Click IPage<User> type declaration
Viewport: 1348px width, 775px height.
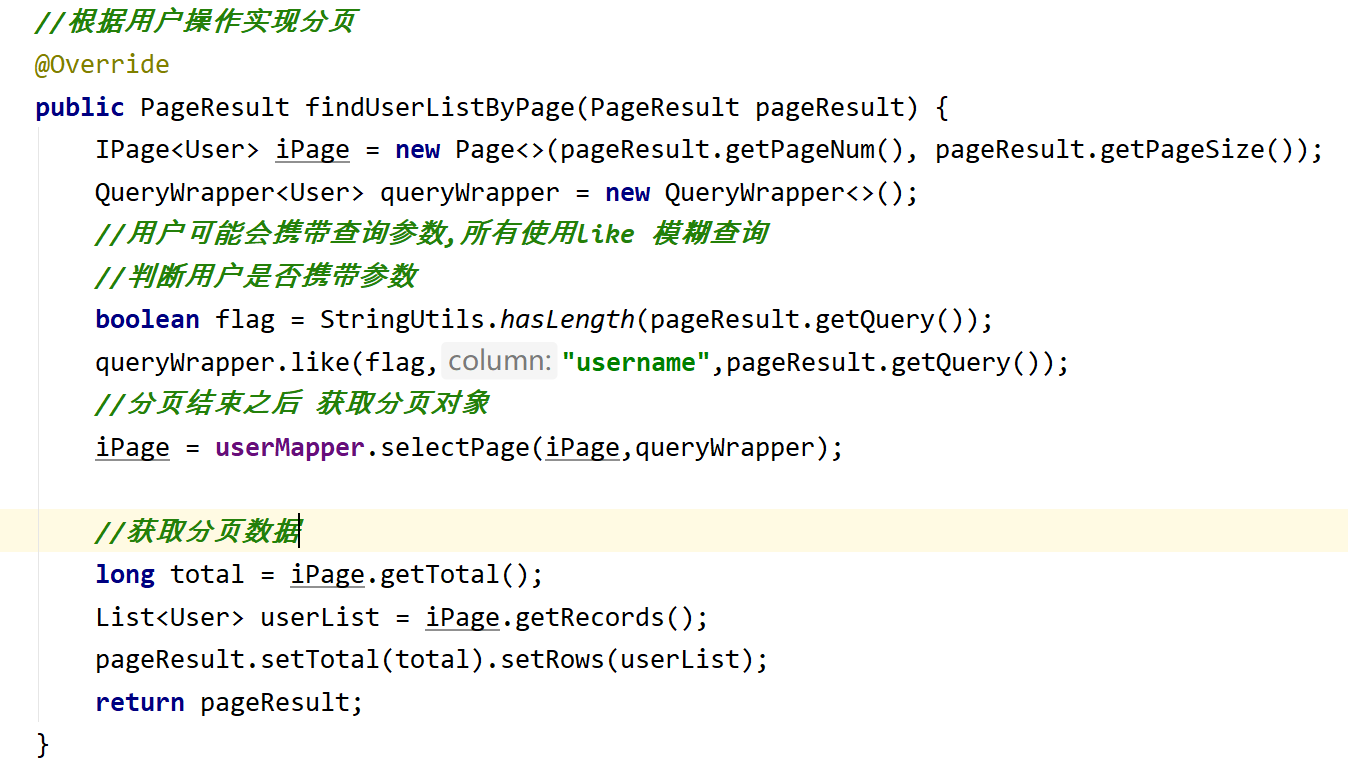pyautogui.click(x=178, y=150)
